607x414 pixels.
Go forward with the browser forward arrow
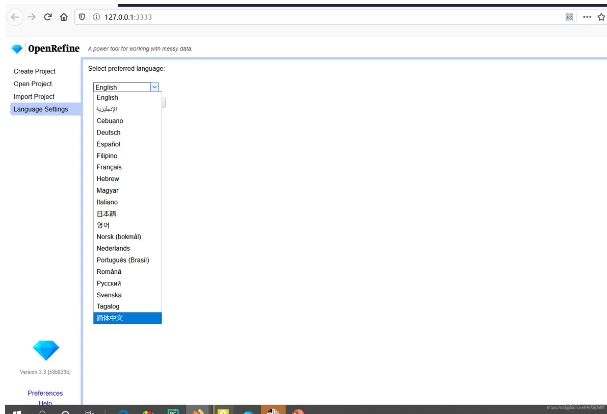point(32,17)
